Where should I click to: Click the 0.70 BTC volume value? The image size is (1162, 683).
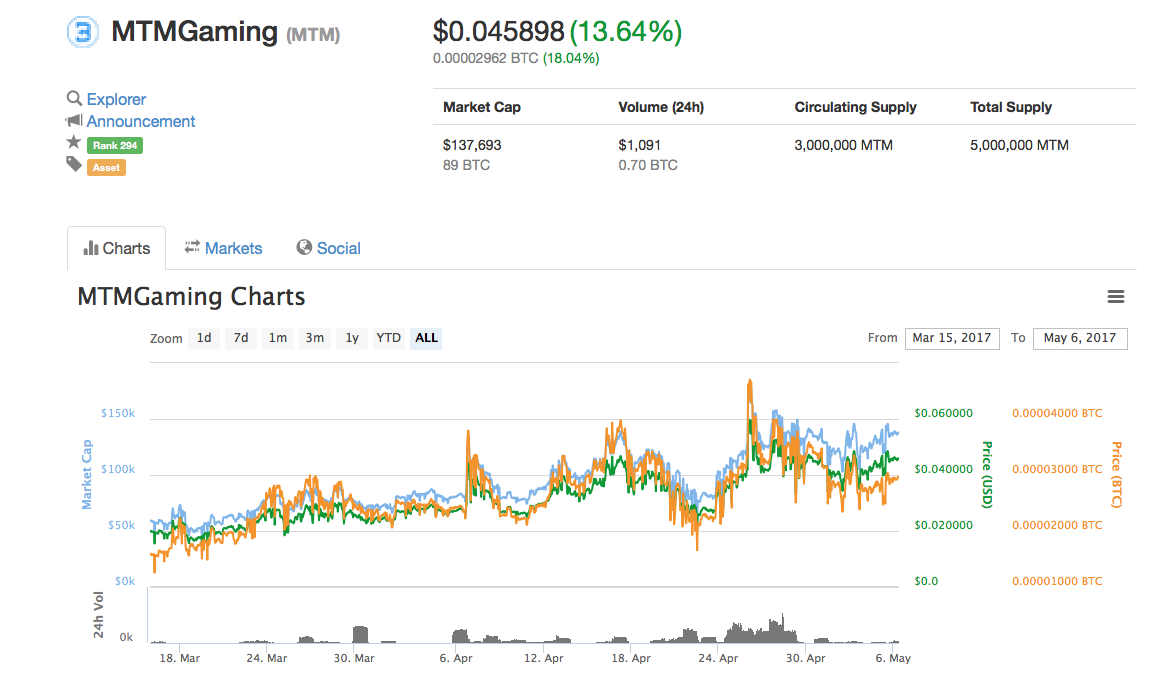tap(648, 165)
